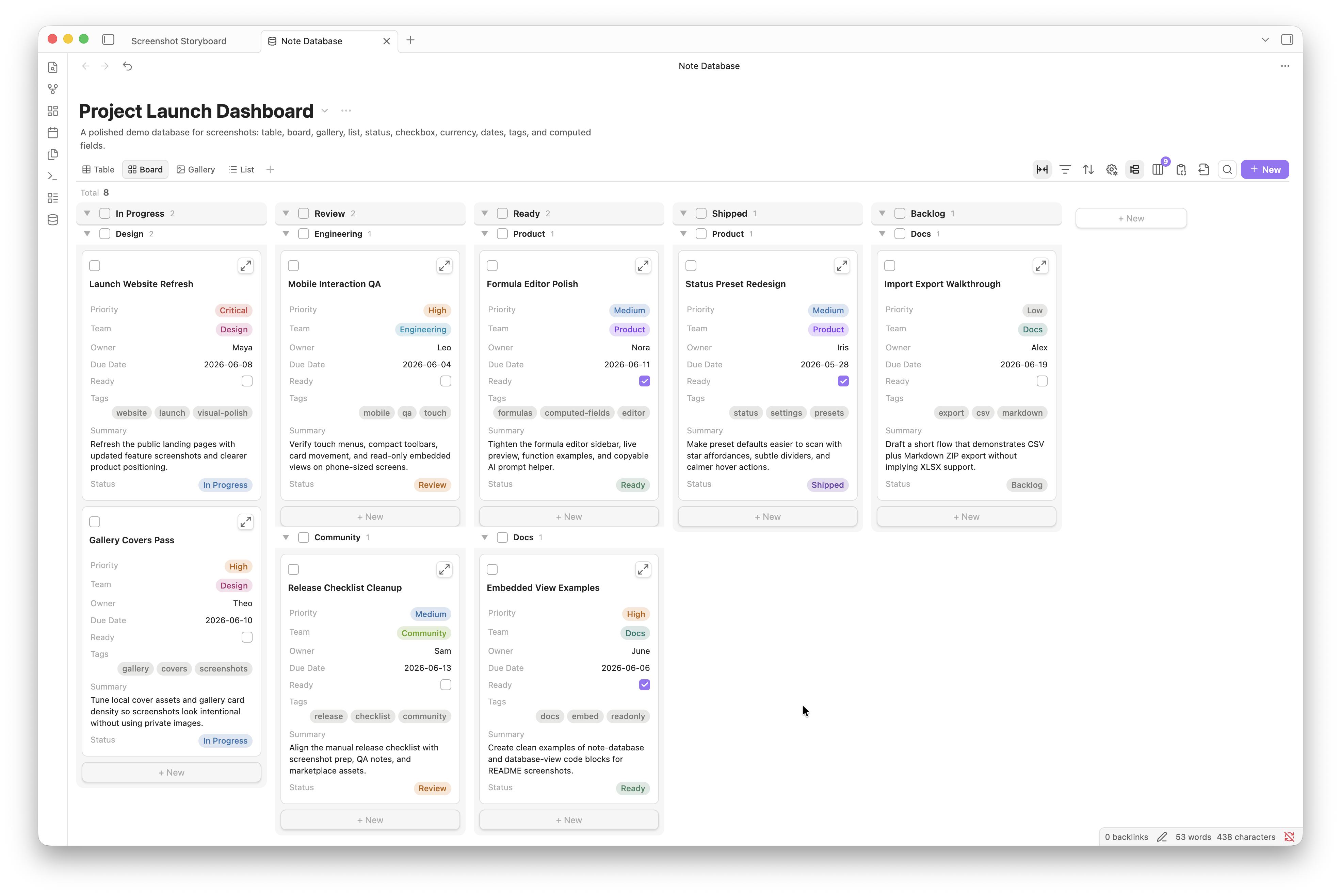Expand the Launch Website Refresh card
Viewport: 1341px width, 896px height.
(246, 266)
